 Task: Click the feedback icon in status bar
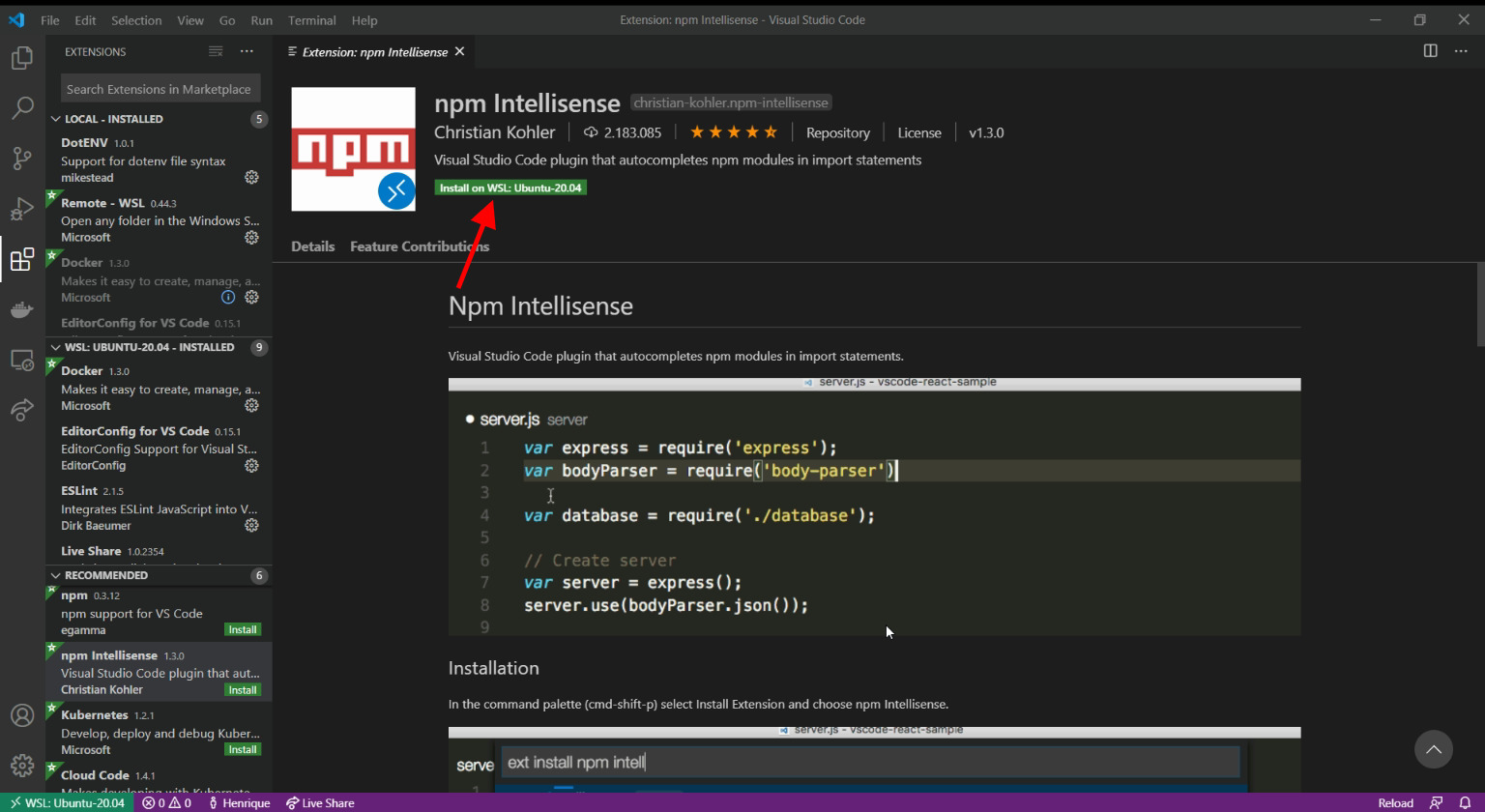pos(1436,802)
